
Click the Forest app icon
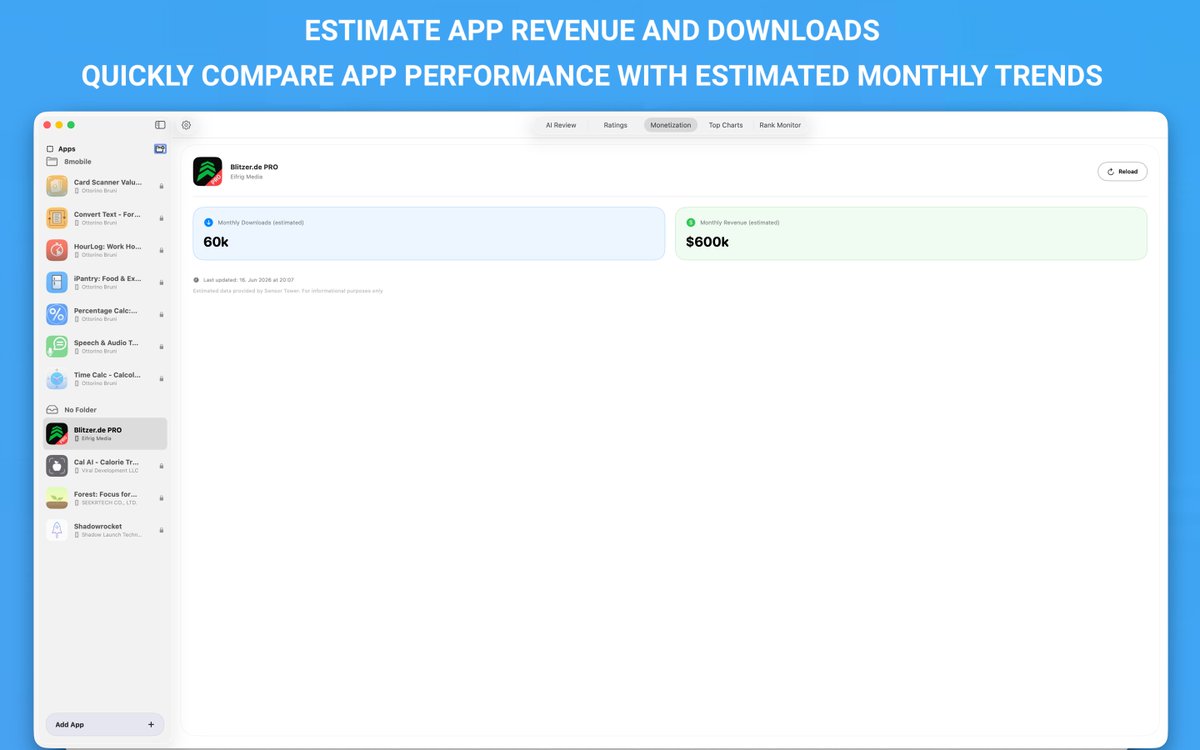coord(57,498)
